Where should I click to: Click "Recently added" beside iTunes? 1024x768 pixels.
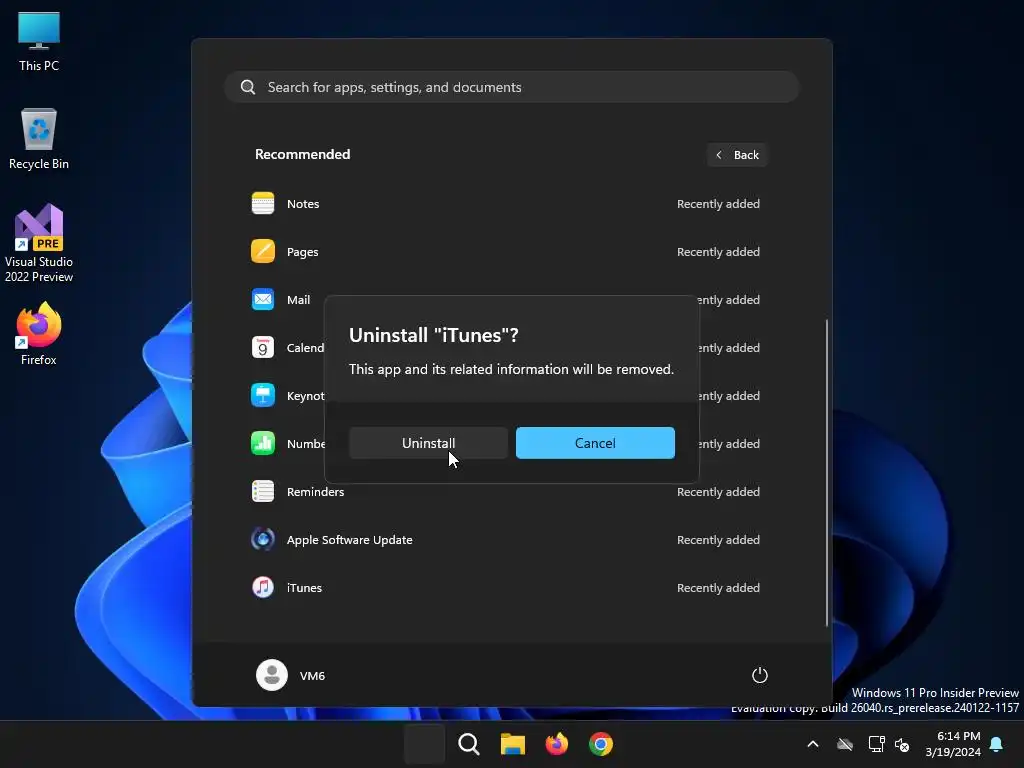[x=718, y=588]
